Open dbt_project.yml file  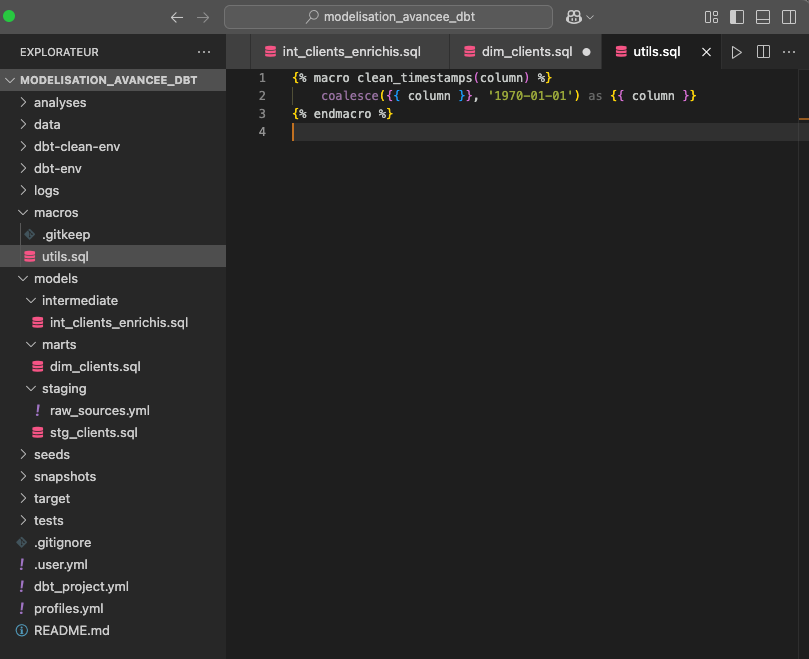pyautogui.click(x=113, y=587)
